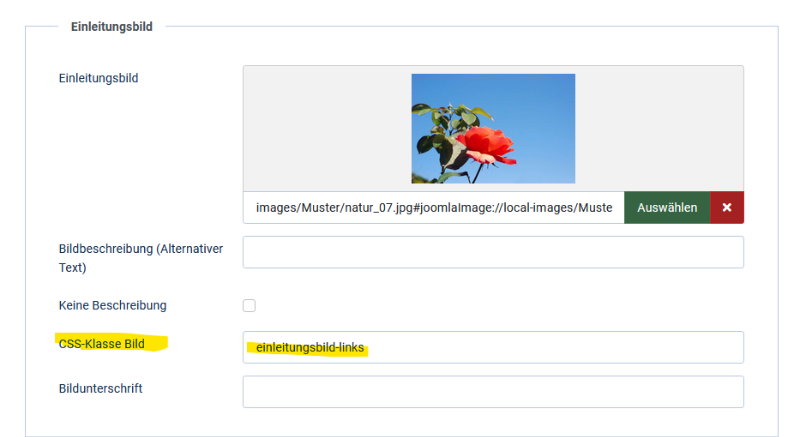Click the CSS-Klasse Bild label
This screenshot has width=800, height=437.
102,344
